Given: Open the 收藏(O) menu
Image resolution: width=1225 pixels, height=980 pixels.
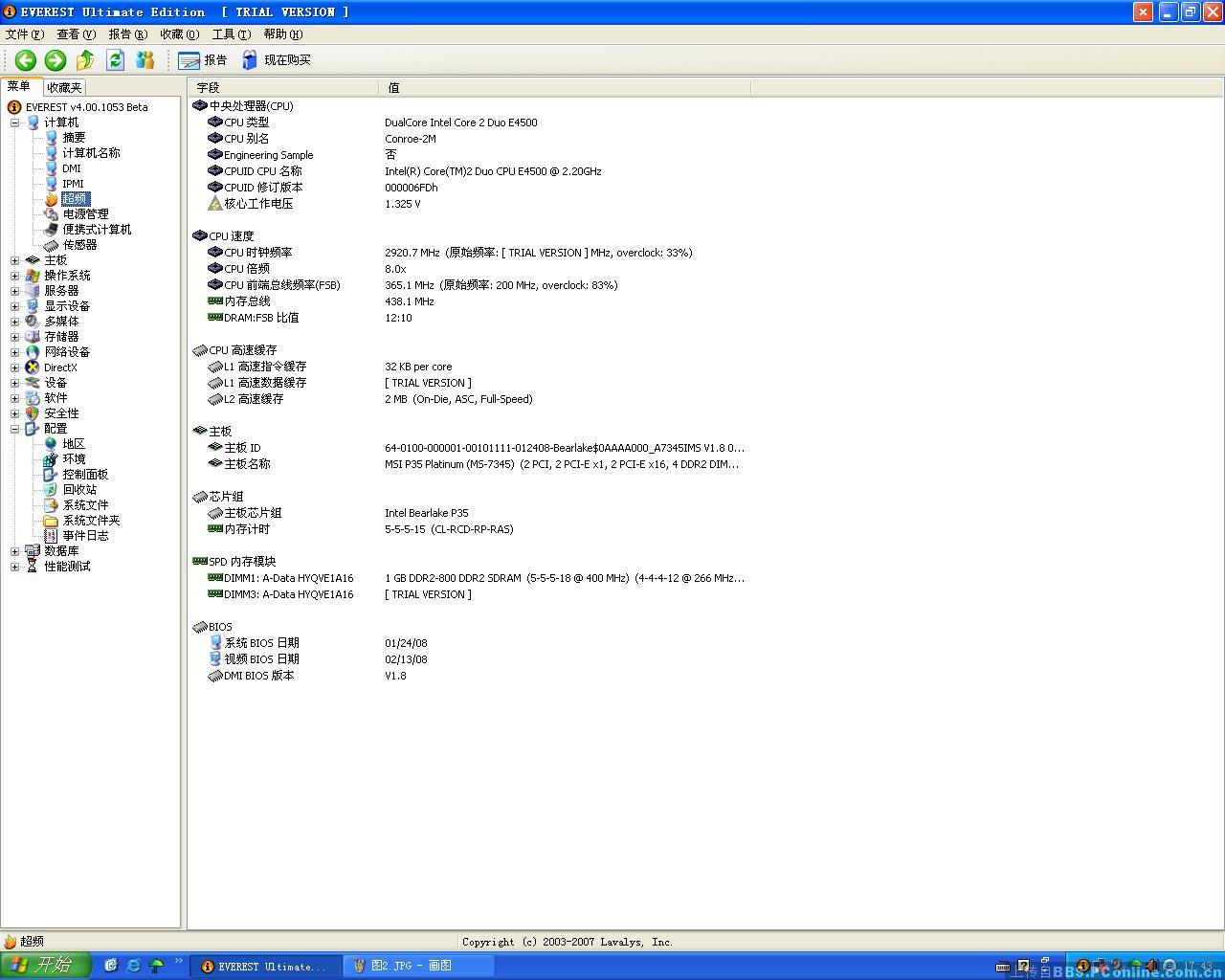Looking at the screenshot, I should pos(180,34).
